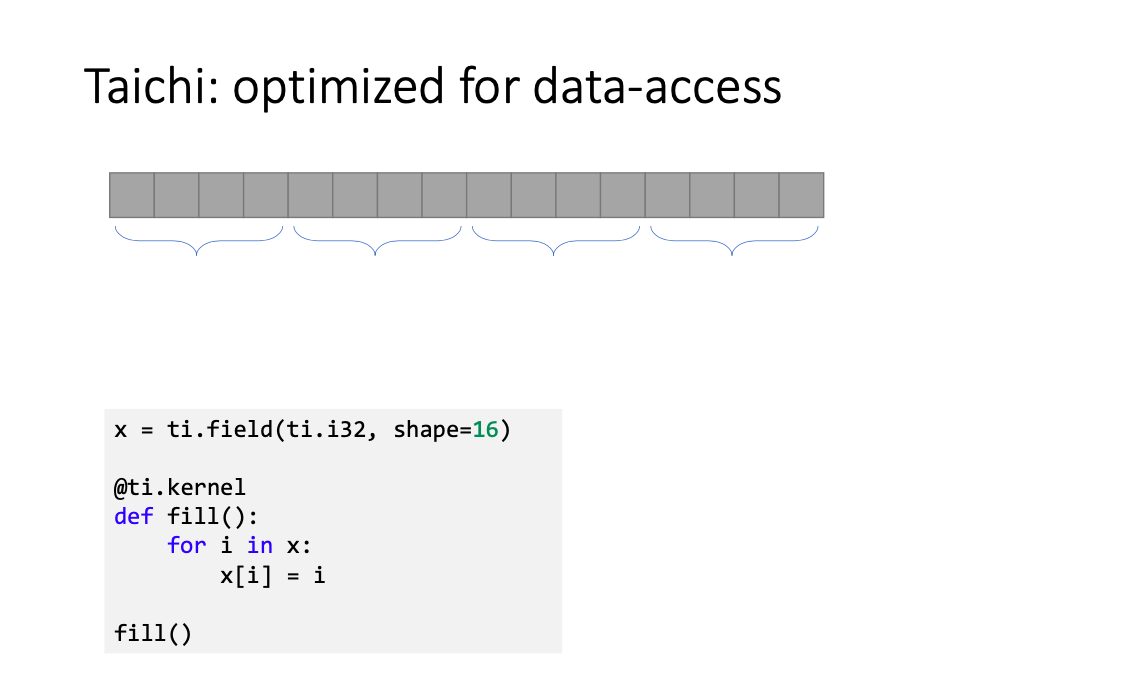Click the "@ti.kernel" decorator line
The width and height of the screenshot is (1134, 684).
coord(179,487)
